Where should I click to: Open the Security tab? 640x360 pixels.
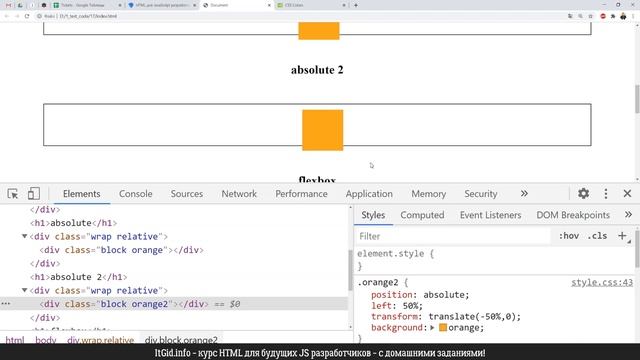(x=480, y=194)
